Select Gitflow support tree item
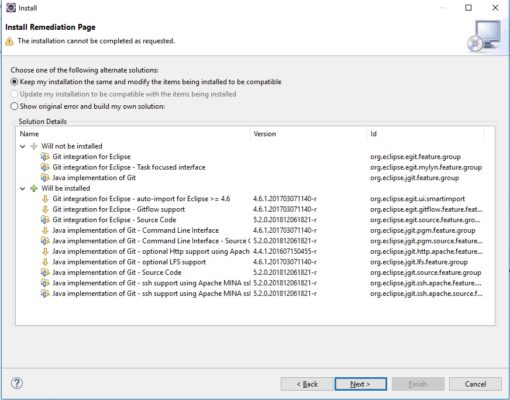 pyautogui.click(x=118, y=209)
